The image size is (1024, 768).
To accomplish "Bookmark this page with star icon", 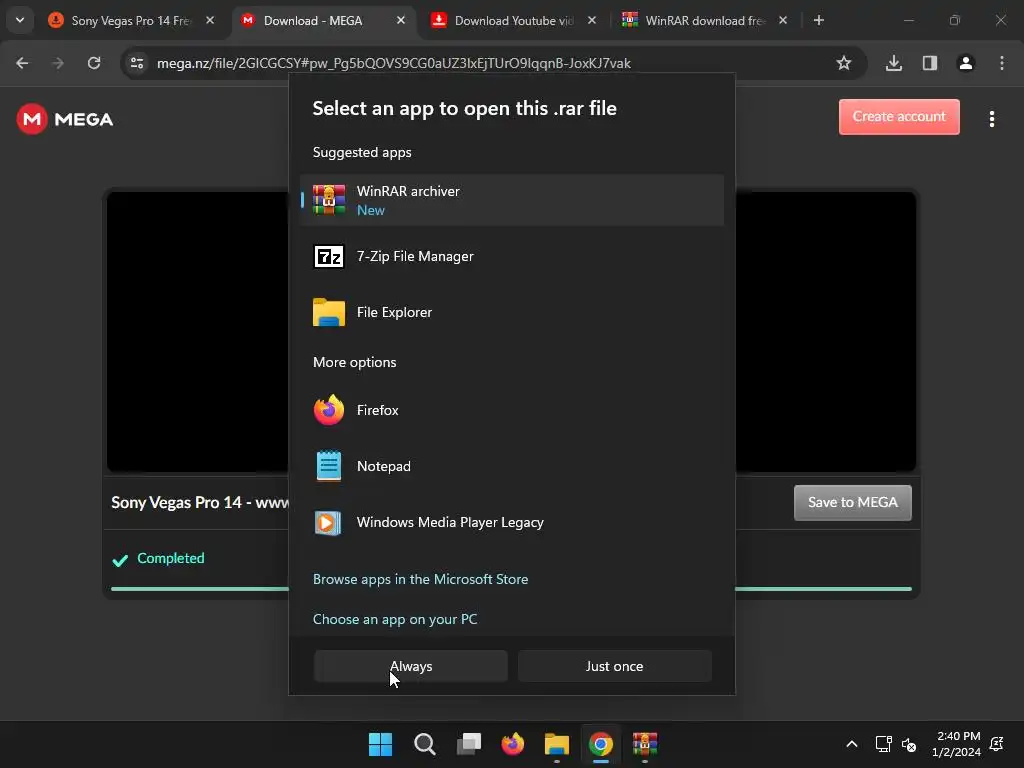I will tap(844, 63).
